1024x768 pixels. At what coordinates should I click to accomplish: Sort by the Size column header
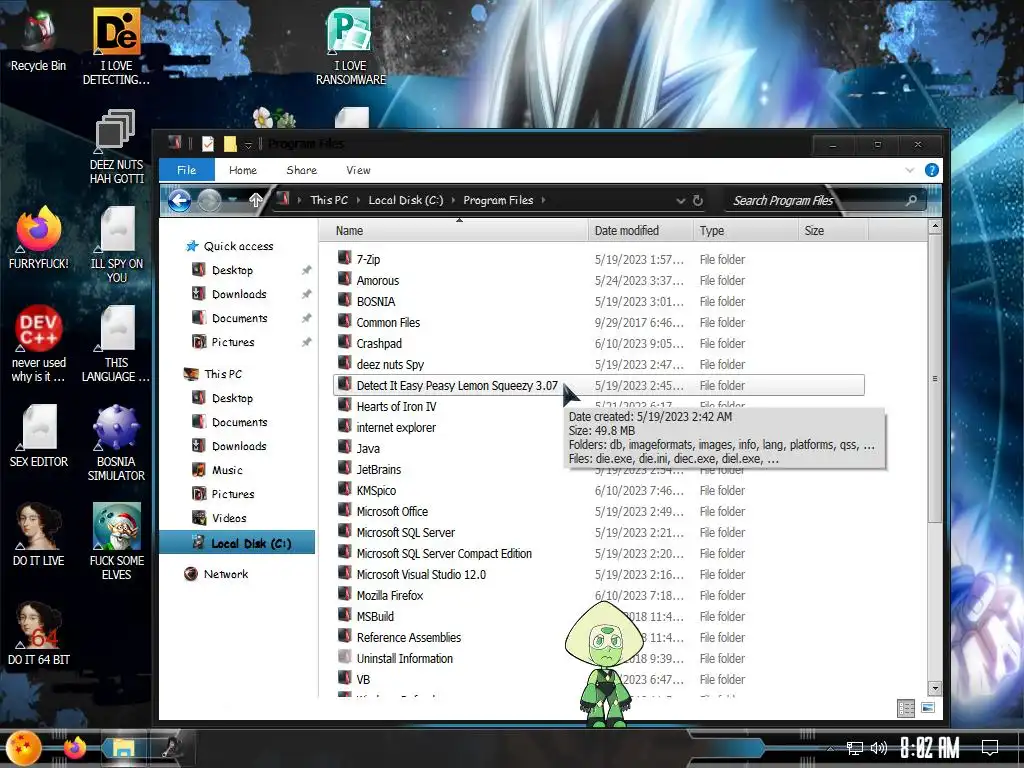(833, 231)
